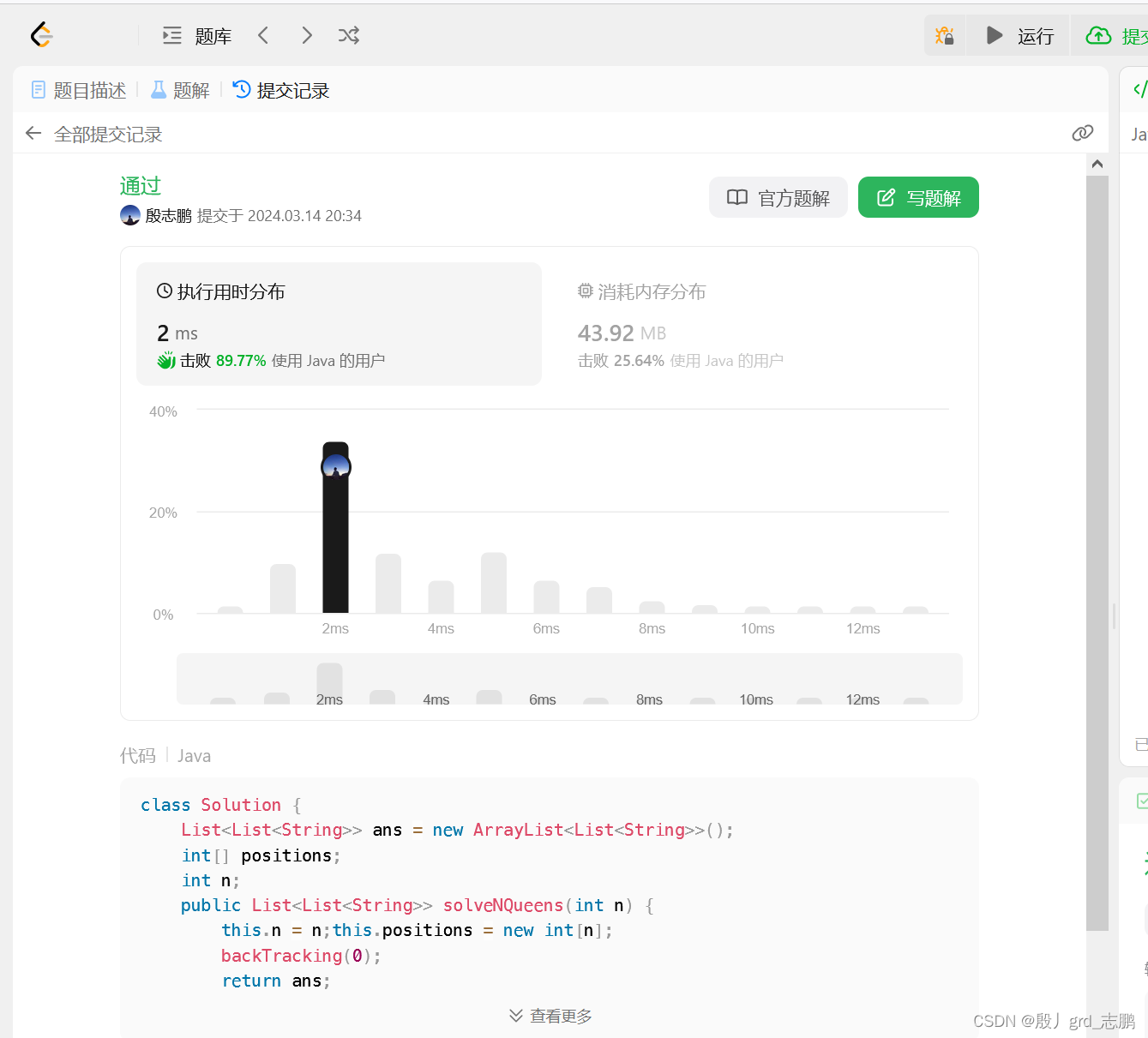Click the 43.92 MB memory value
The height and width of the screenshot is (1038, 1148).
(x=622, y=333)
